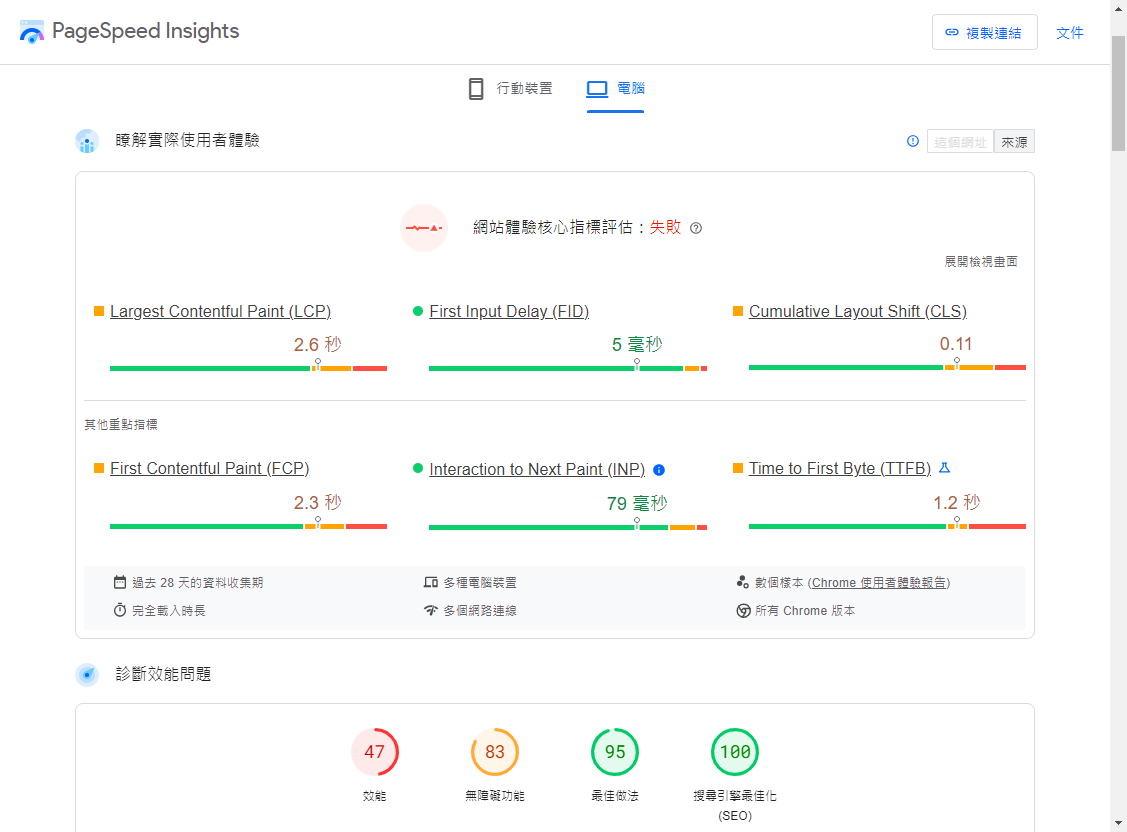Click the TTFB distribution bar
This screenshot has height=832, width=1127.
[887, 527]
